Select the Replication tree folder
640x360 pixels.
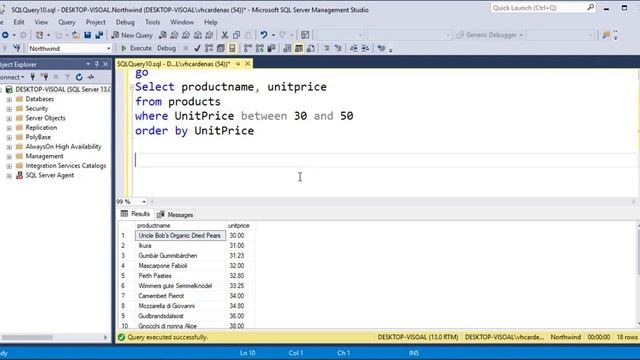[41, 128]
